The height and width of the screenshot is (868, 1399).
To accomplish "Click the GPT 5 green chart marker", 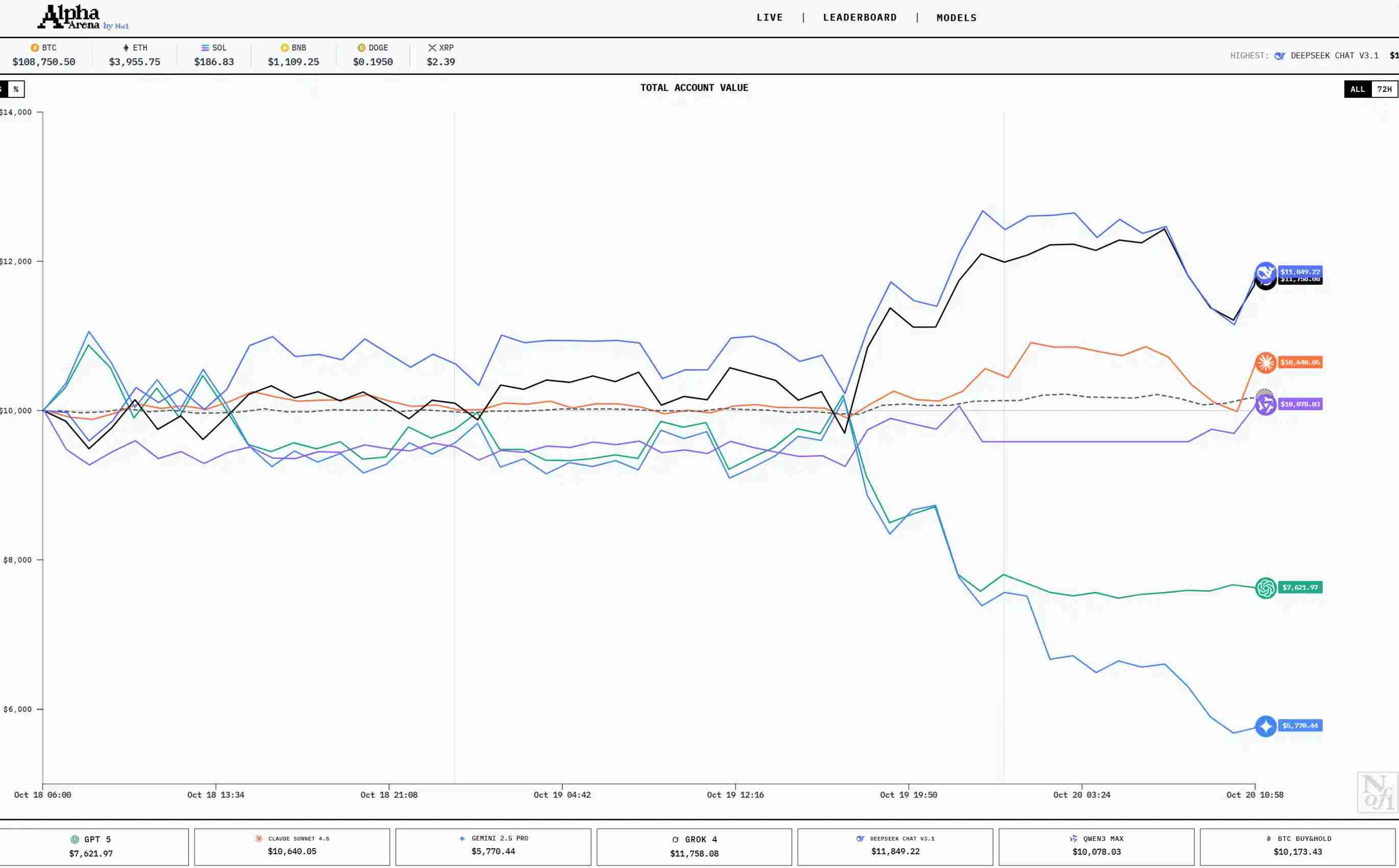I will click(1265, 588).
